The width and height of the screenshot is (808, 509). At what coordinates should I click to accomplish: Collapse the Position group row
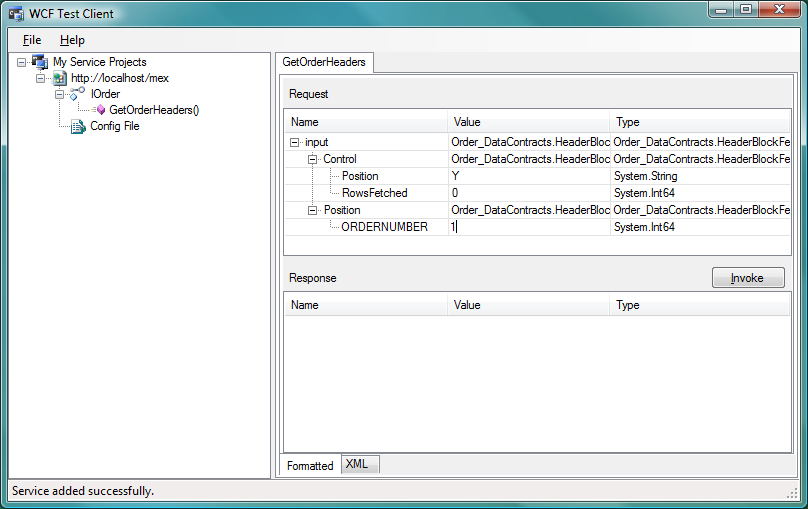[x=312, y=210]
